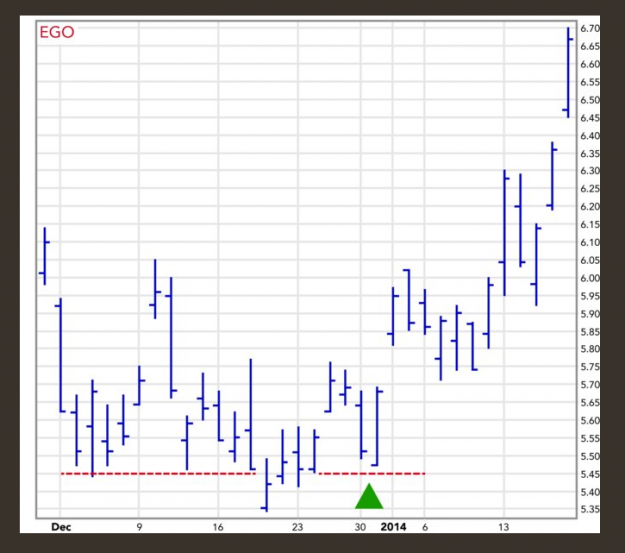Click the 9 date label on the axis

pyautogui.click(x=139, y=527)
